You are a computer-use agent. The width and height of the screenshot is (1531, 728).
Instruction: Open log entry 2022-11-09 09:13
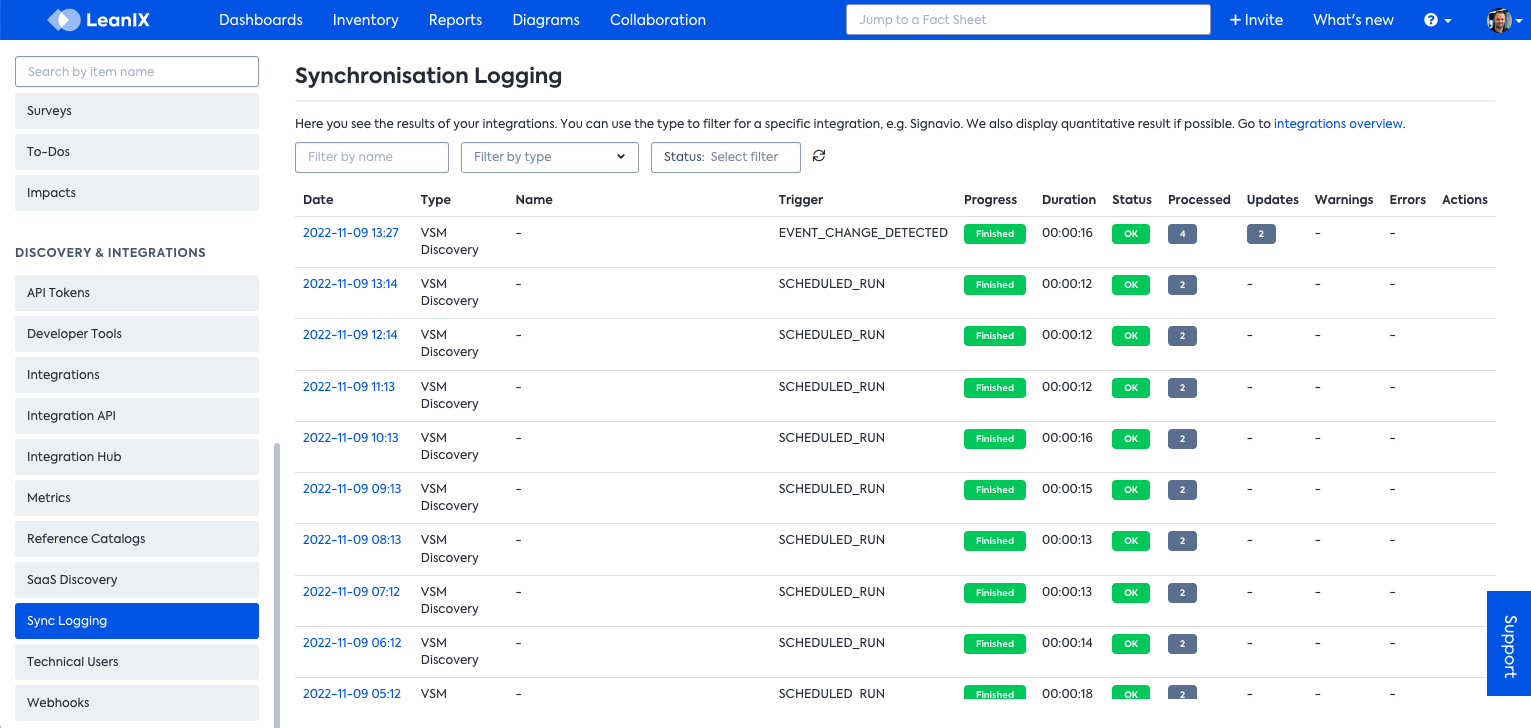[352, 489]
